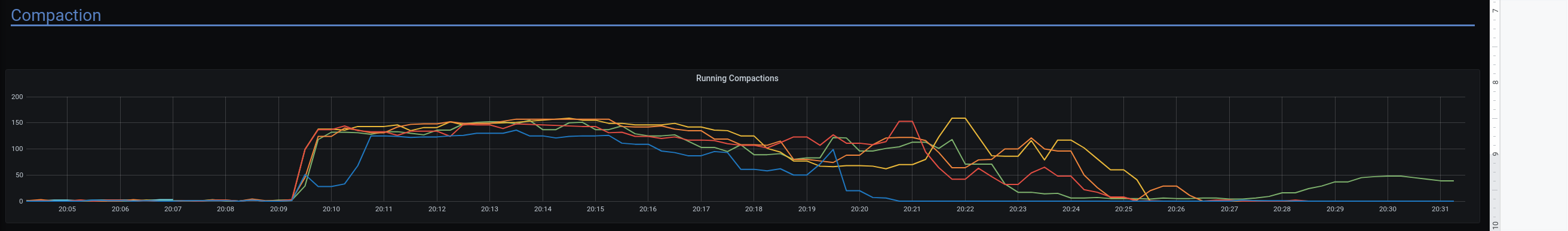This screenshot has height=231, width=1568.
Task: Click the 50 y-axis label
Action: (19, 175)
